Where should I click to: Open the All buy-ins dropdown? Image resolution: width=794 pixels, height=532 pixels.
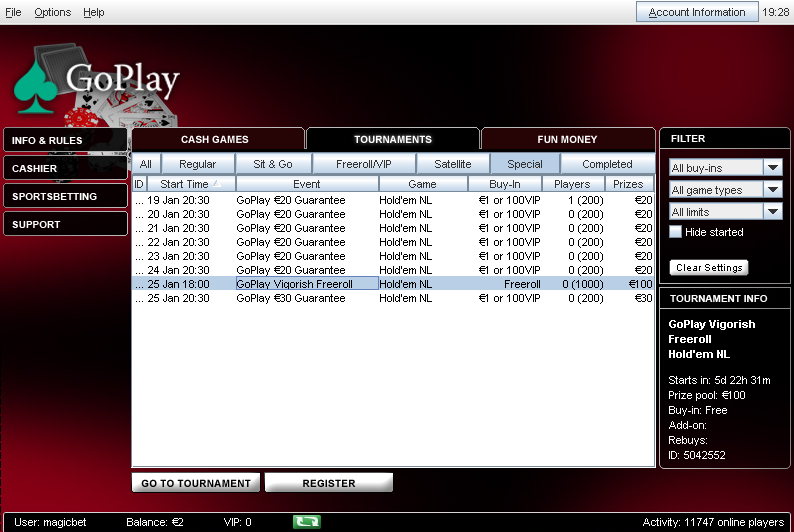725,168
